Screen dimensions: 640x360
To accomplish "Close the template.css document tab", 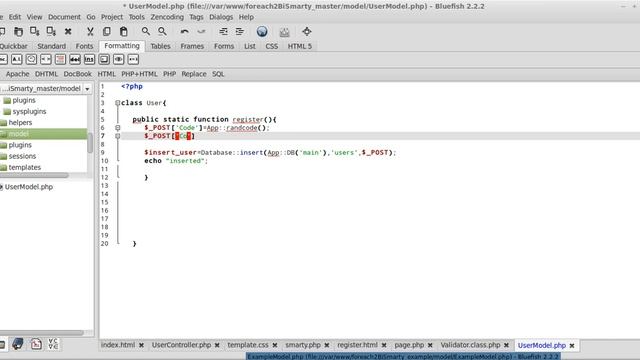I will pos(275,345).
